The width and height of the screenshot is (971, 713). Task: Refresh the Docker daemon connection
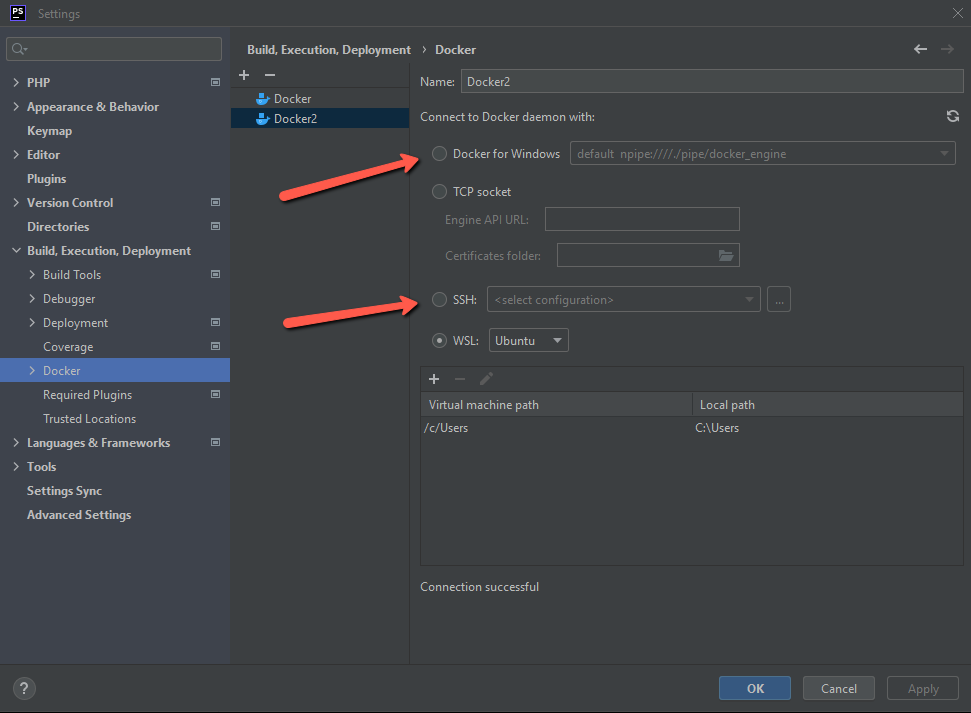(x=952, y=116)
